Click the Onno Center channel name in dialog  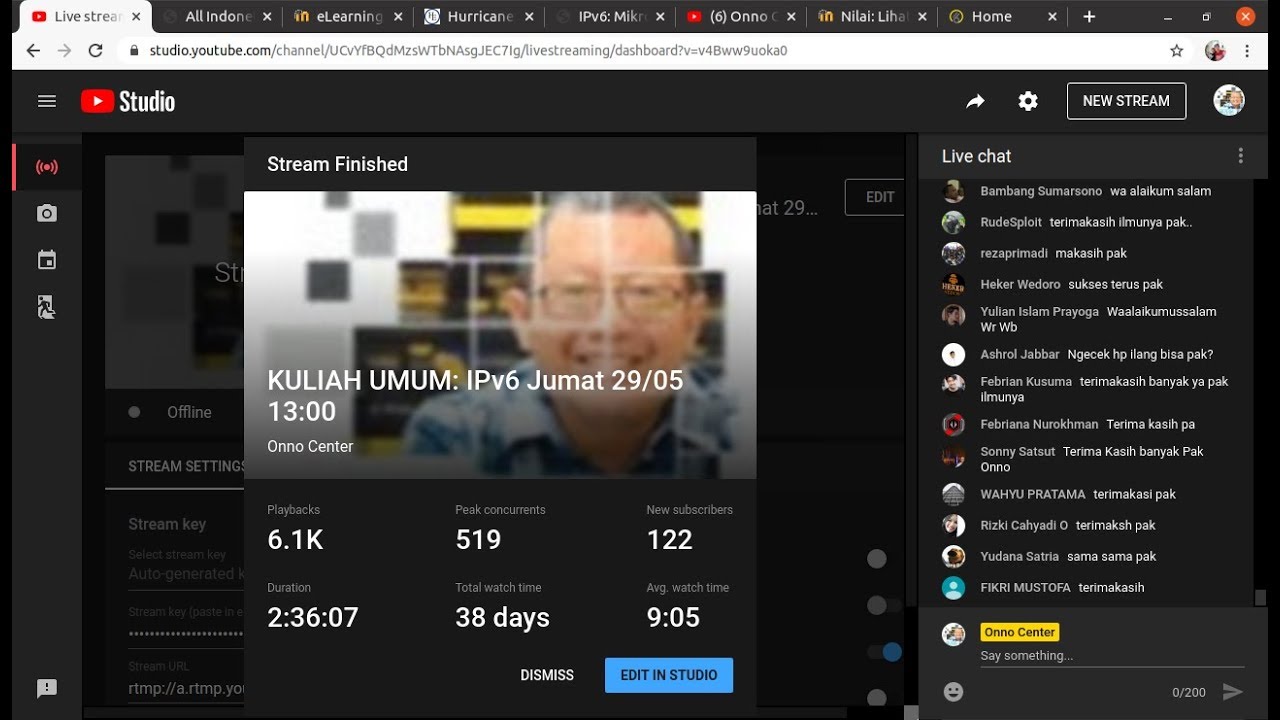[x=310, y=447]
